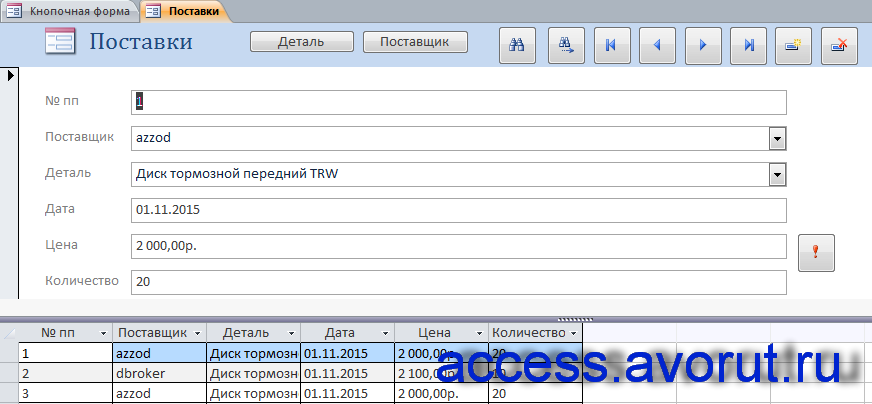Select row 2 via its row selector

coord(9,373)
